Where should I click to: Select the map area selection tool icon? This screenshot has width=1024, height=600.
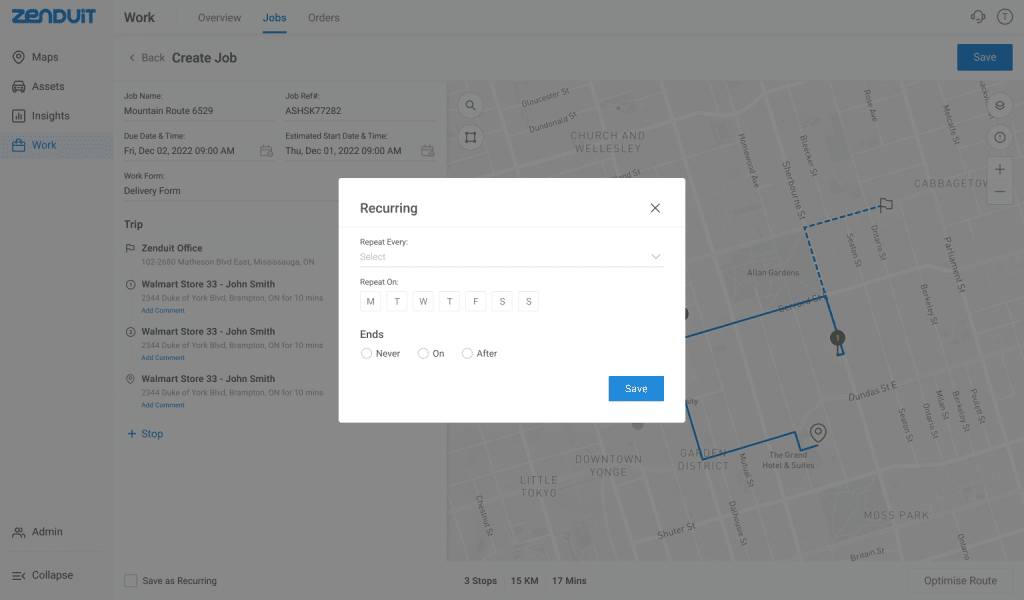coord(470,137)
